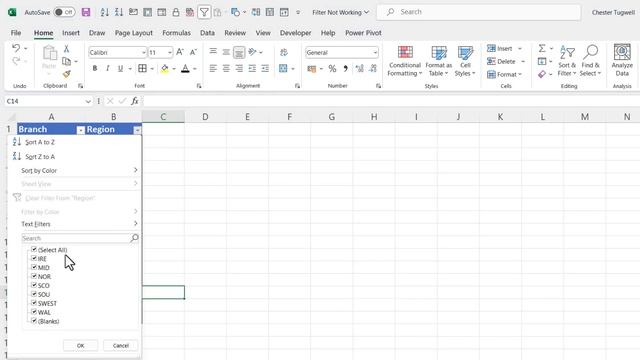The image size is (640, 360).
Task: Open Analyze Data
Action: 622,60
